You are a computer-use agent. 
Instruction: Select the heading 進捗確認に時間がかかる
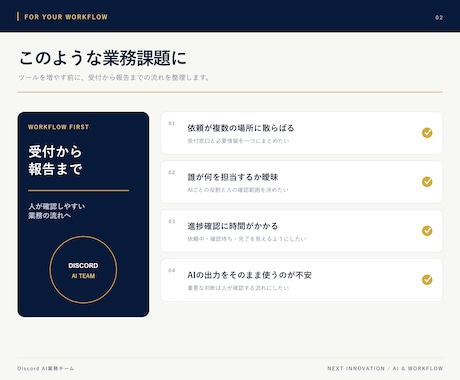click(x=233, y=226)
